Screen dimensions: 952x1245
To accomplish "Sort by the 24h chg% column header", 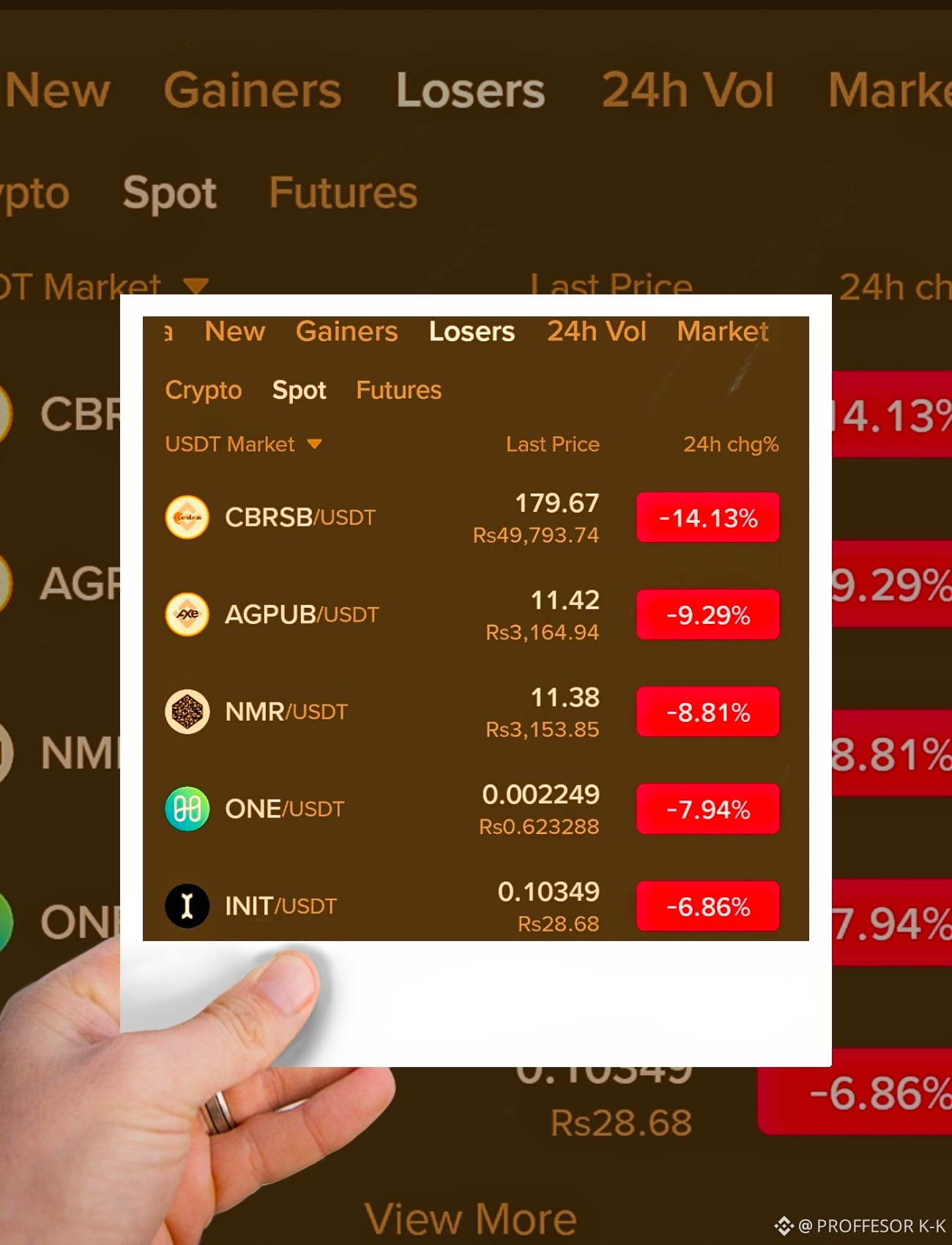I will point(731,445).
